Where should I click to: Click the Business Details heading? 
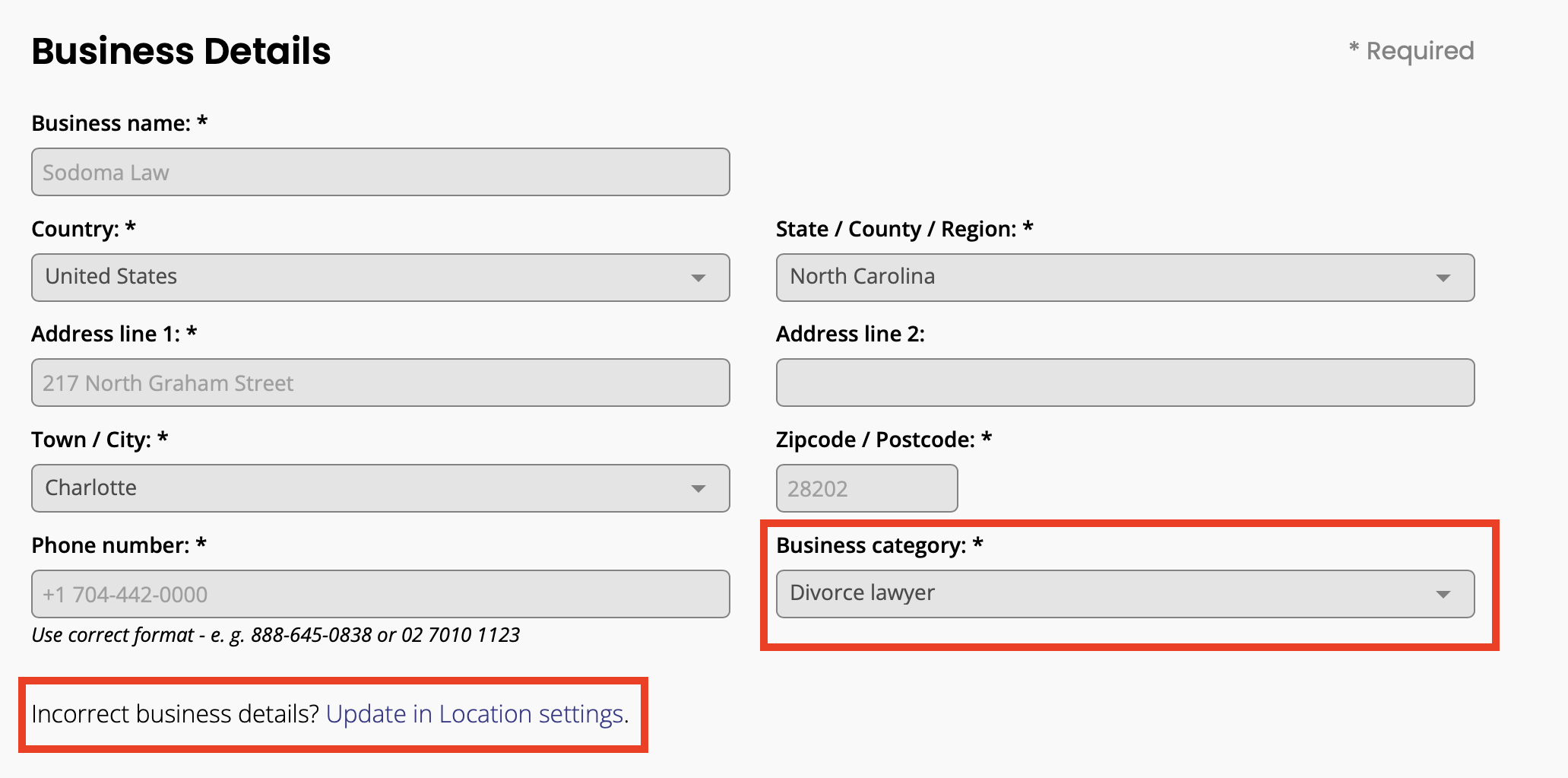pyautogui.click(x=181, y=51)
